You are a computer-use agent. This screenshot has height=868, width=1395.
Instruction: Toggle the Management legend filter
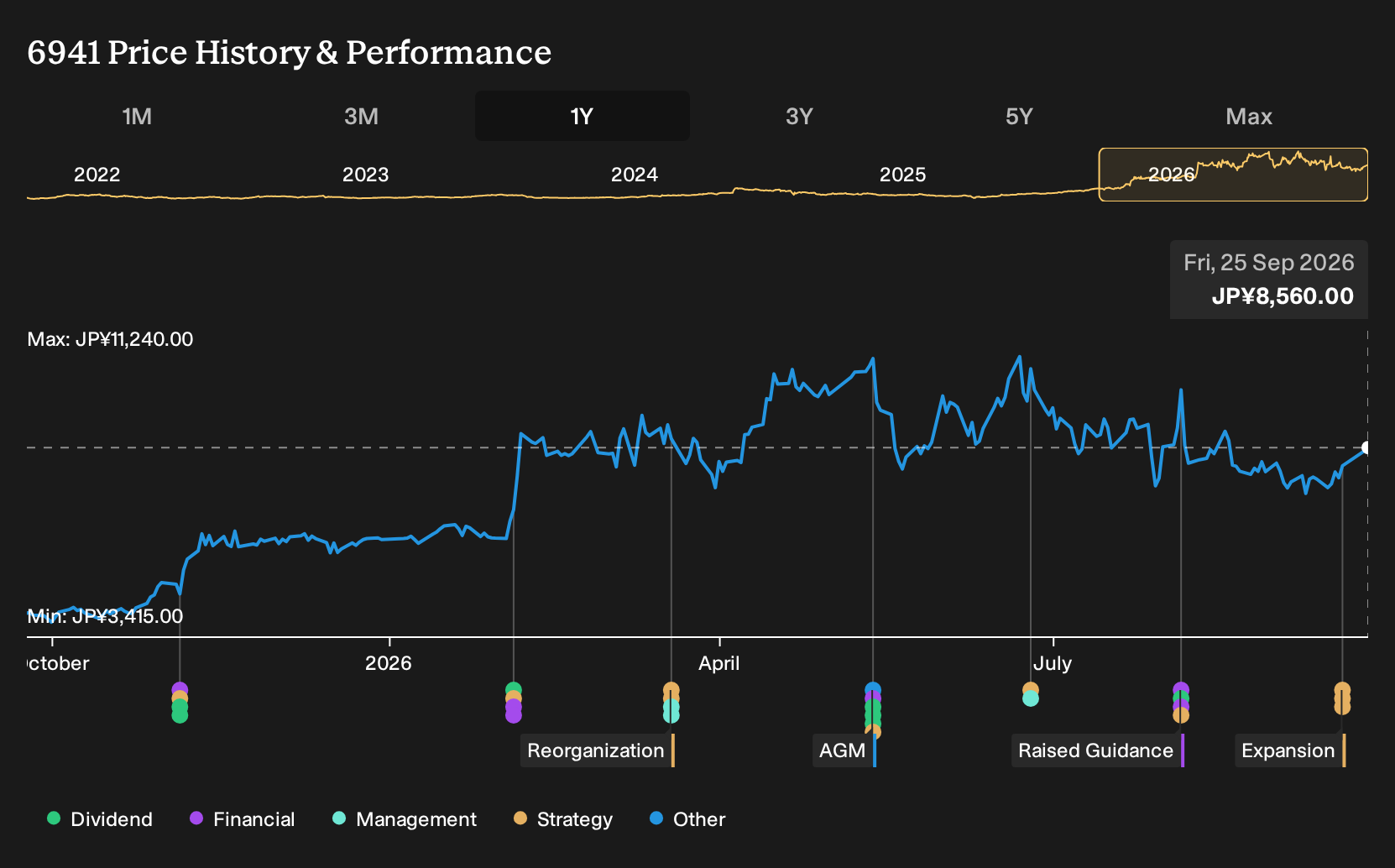(404, 819)
